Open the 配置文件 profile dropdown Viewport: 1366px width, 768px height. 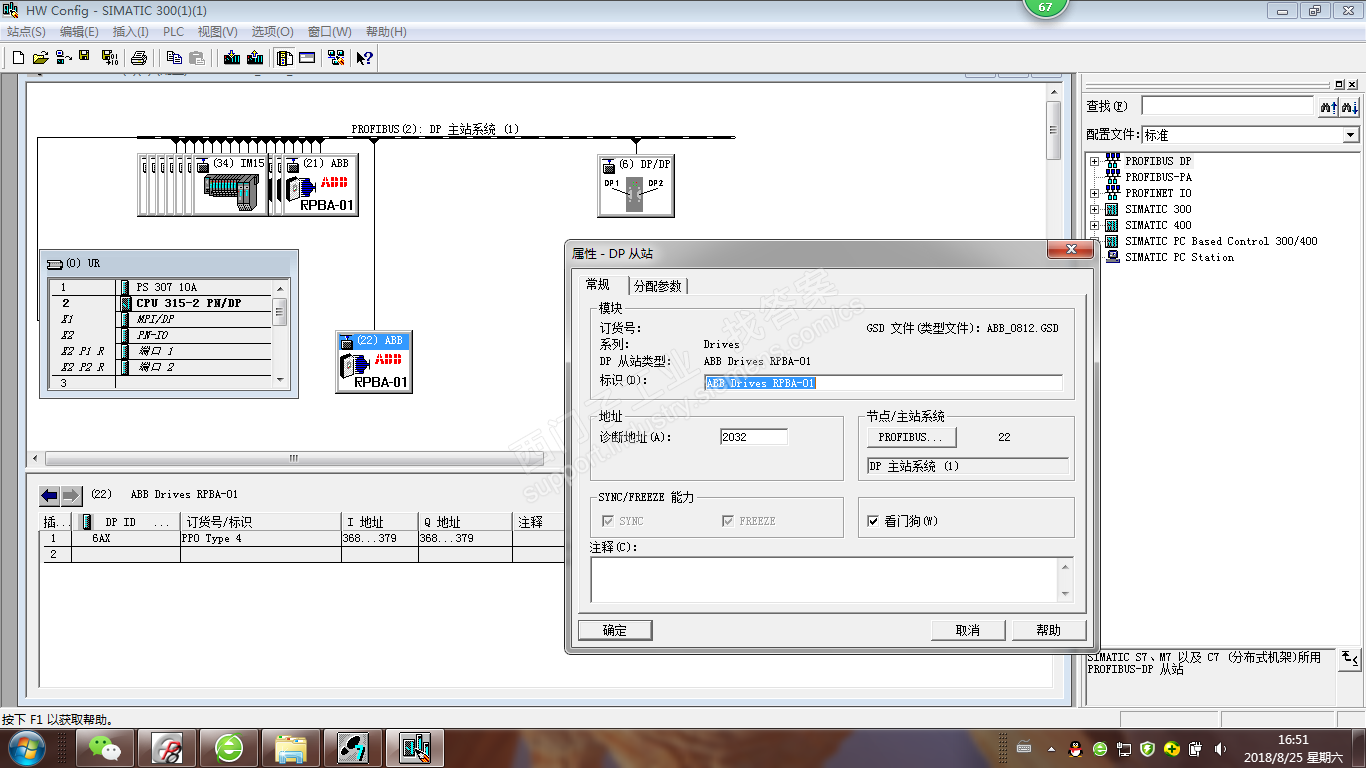point(1351,135)
